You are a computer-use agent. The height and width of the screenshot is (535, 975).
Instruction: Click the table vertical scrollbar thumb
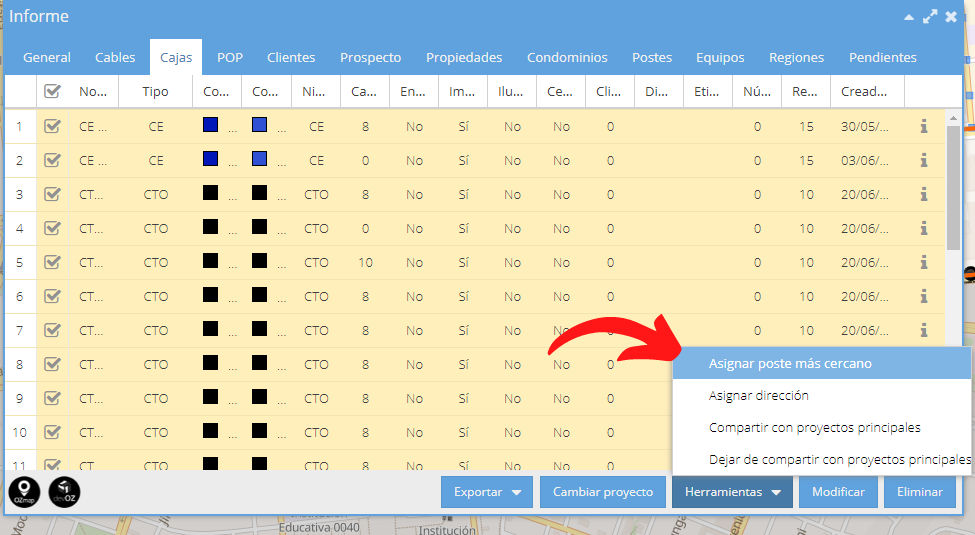tap(953, 187)
